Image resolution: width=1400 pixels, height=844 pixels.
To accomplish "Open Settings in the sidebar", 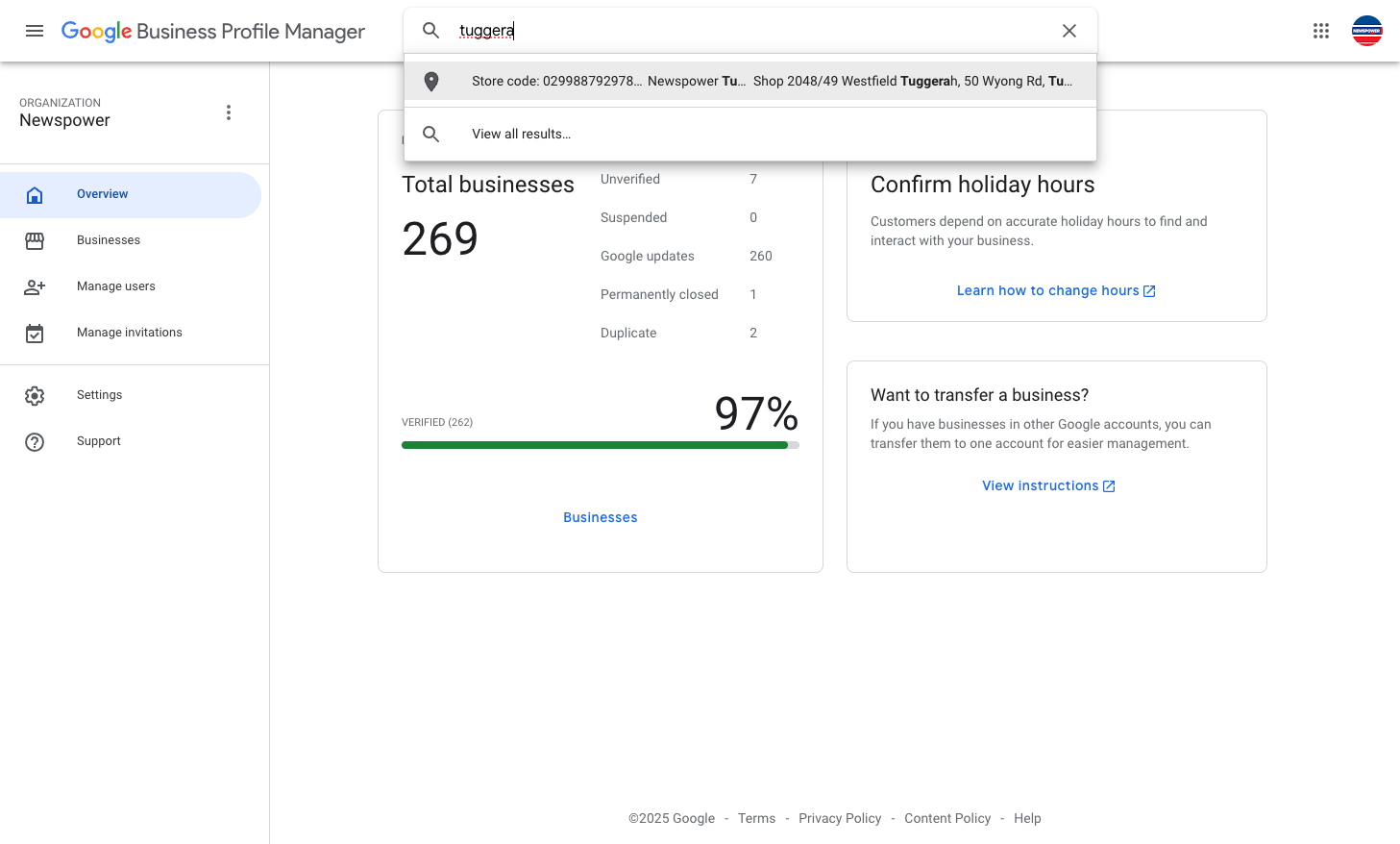I will [x=131, y=395].
